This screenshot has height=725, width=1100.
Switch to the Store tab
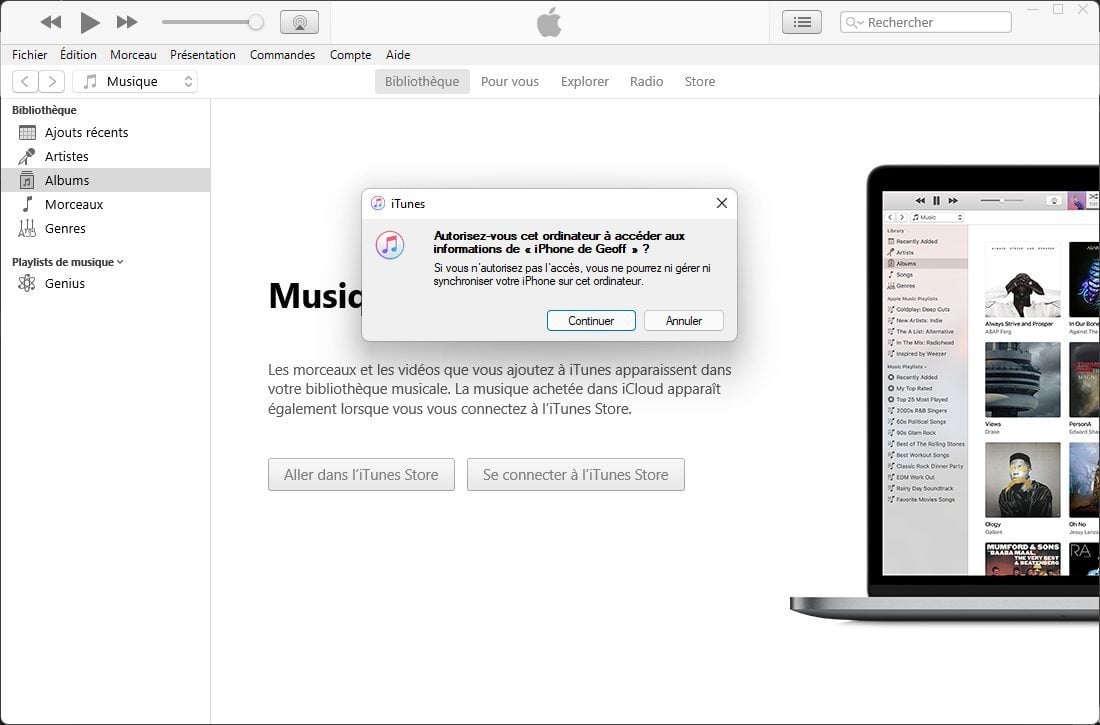(700, 81)
